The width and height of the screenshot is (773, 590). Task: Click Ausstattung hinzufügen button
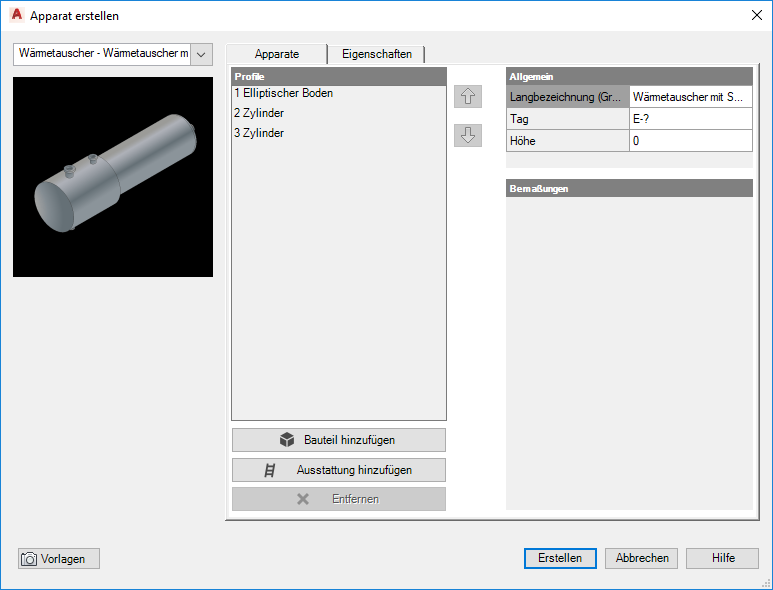click(x=339, y=470)
